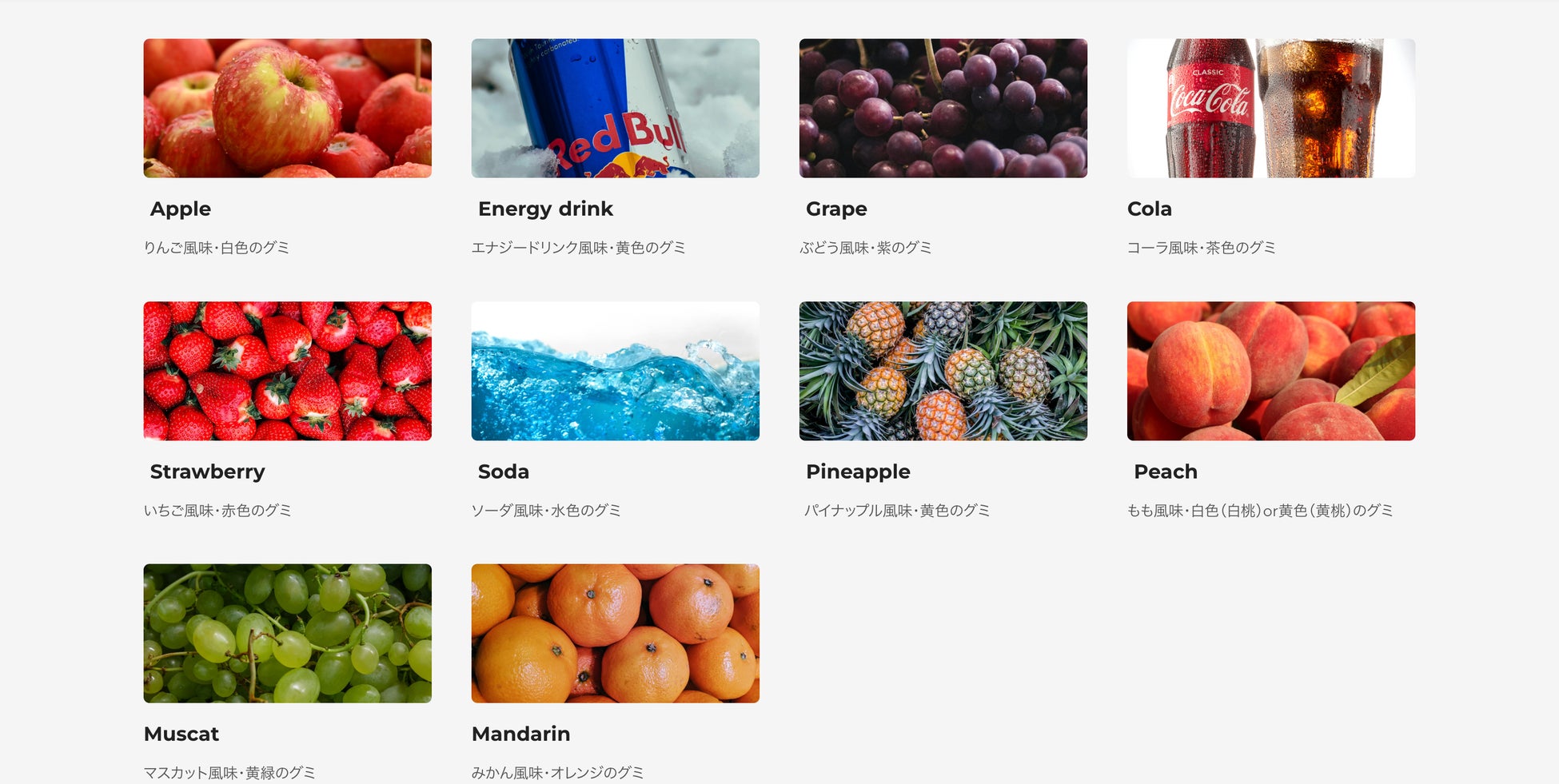Select the strawberries thumbnail
The width and height of the screenshot is (1559, 784).
tap(287, 371)
